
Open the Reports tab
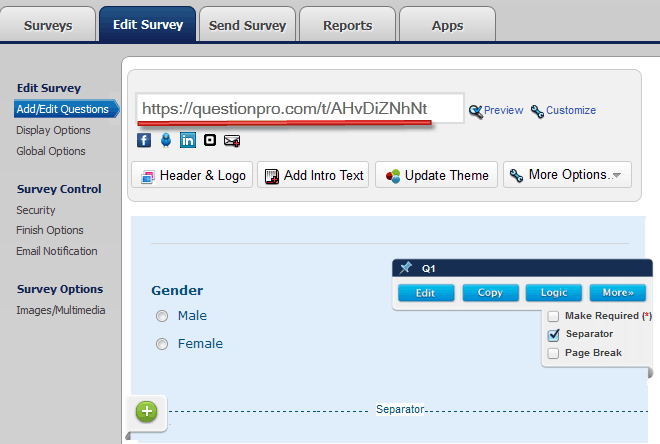tap(347, 25)
